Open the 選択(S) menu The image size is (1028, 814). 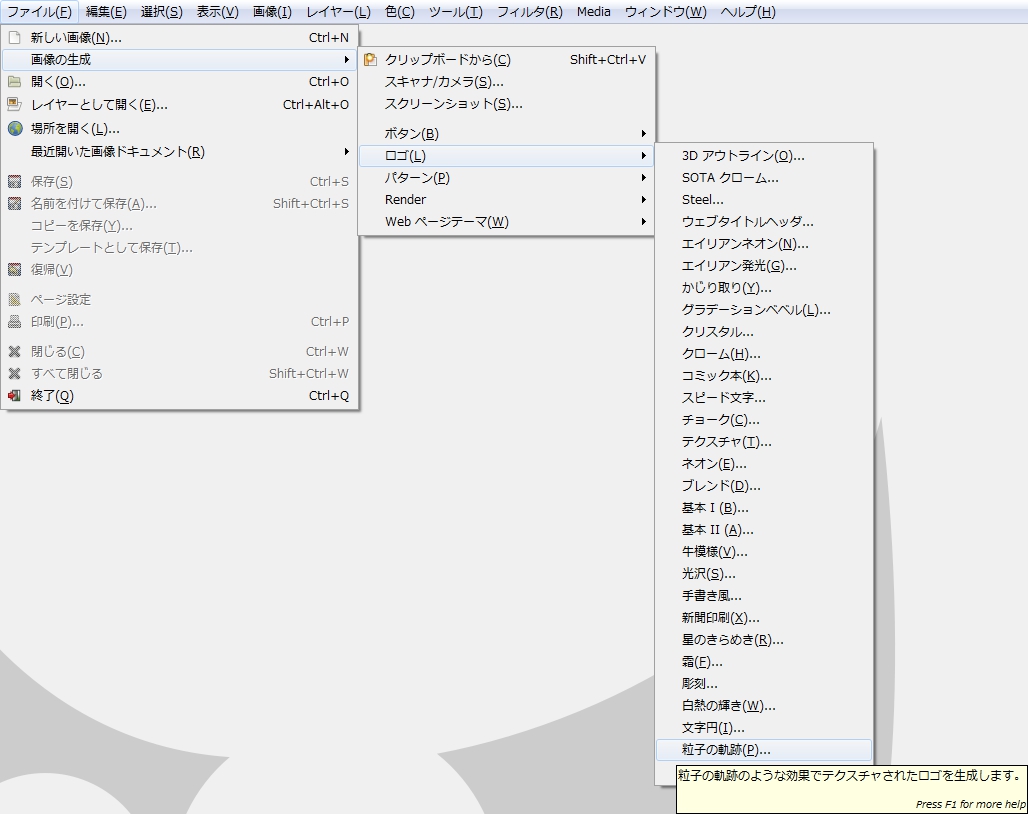click(x=161, y=12)
